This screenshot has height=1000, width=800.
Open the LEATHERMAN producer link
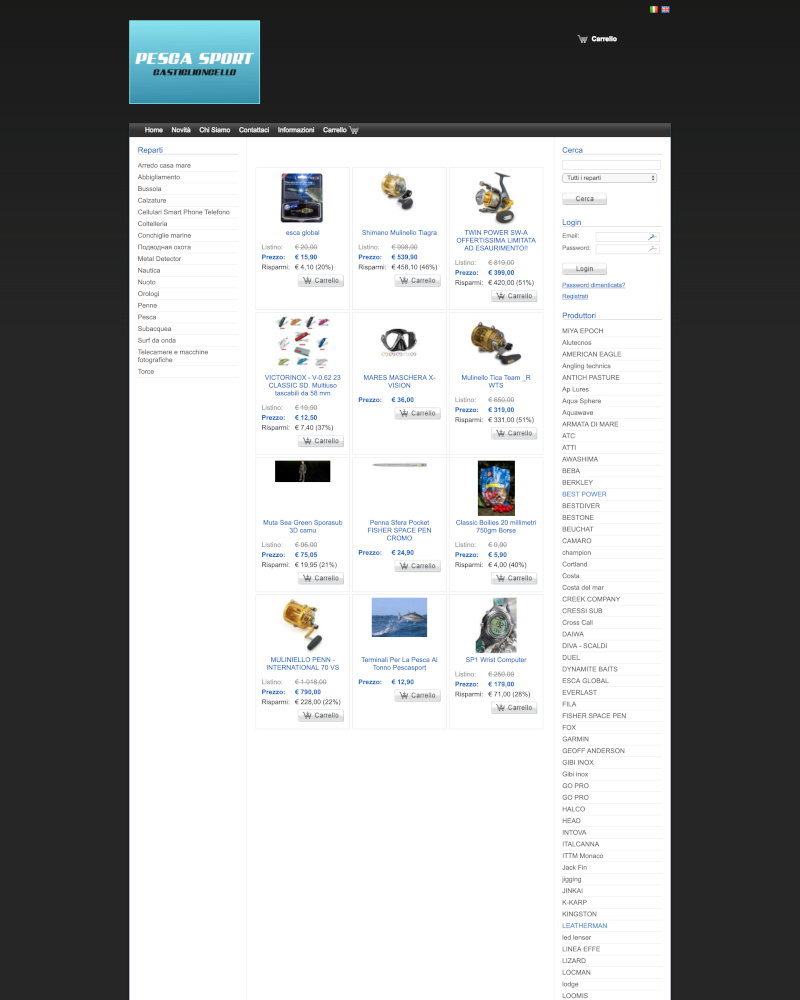584,926
